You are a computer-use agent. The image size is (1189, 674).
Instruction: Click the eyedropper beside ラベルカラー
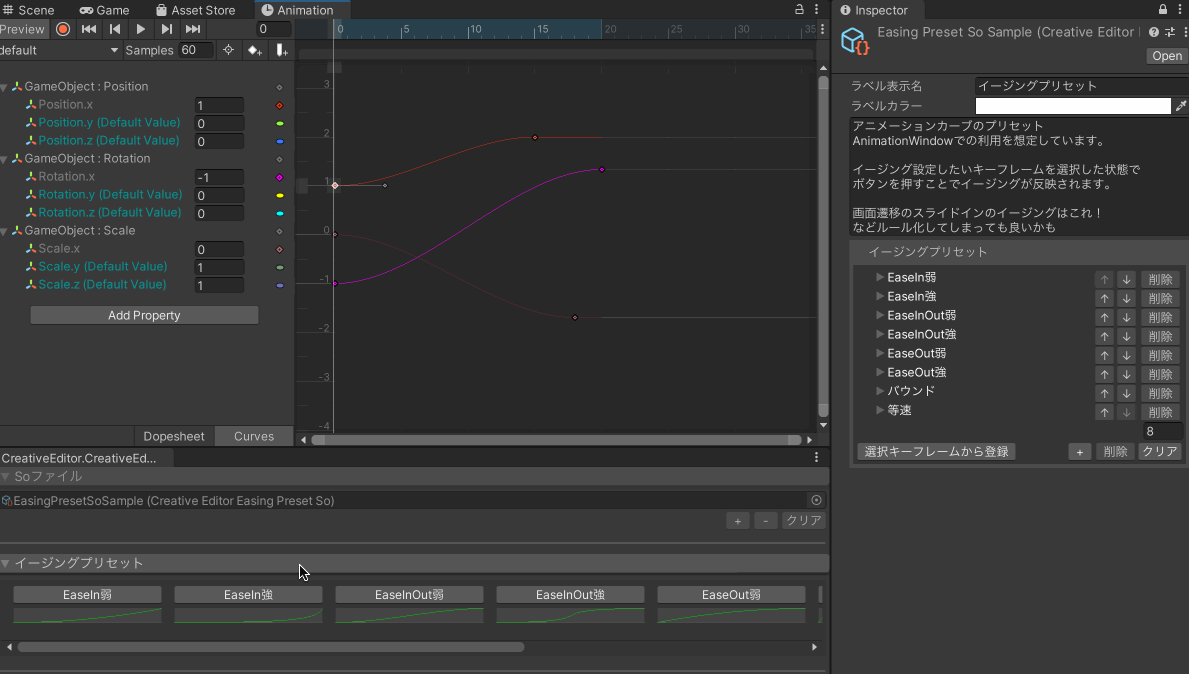click(x=1182, y=106)
